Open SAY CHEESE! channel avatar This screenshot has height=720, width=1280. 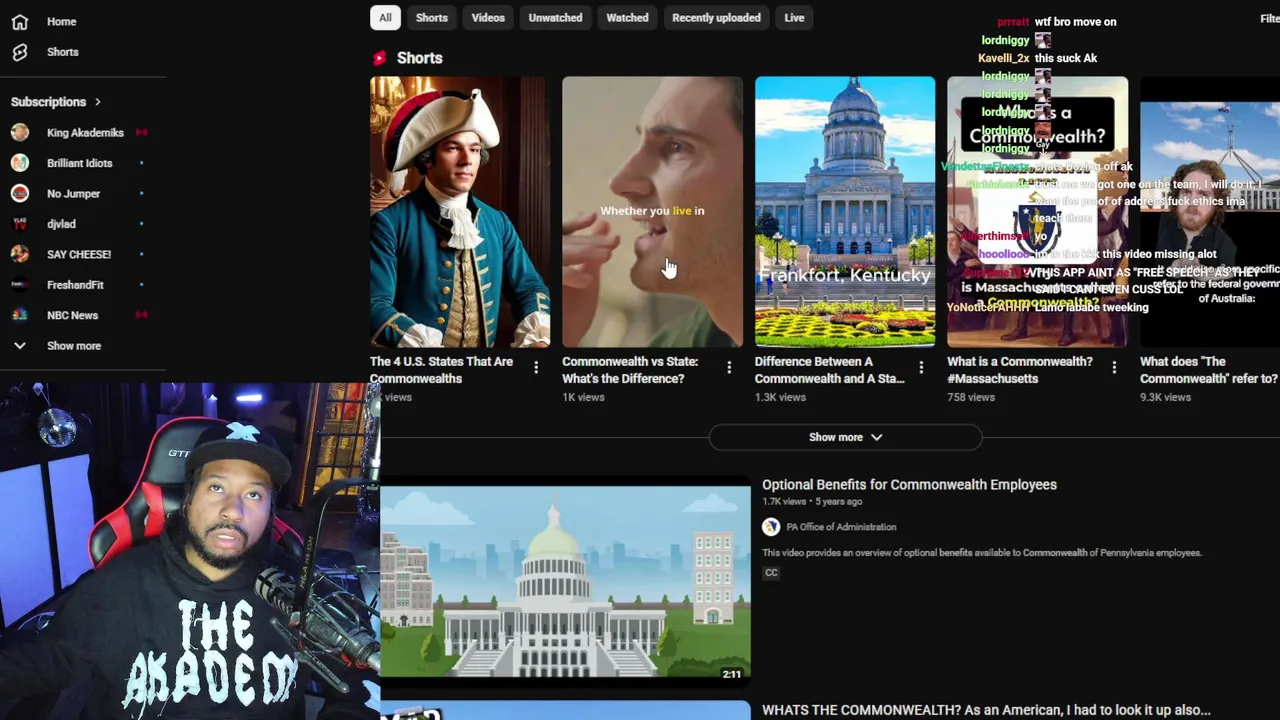(20, 254)
